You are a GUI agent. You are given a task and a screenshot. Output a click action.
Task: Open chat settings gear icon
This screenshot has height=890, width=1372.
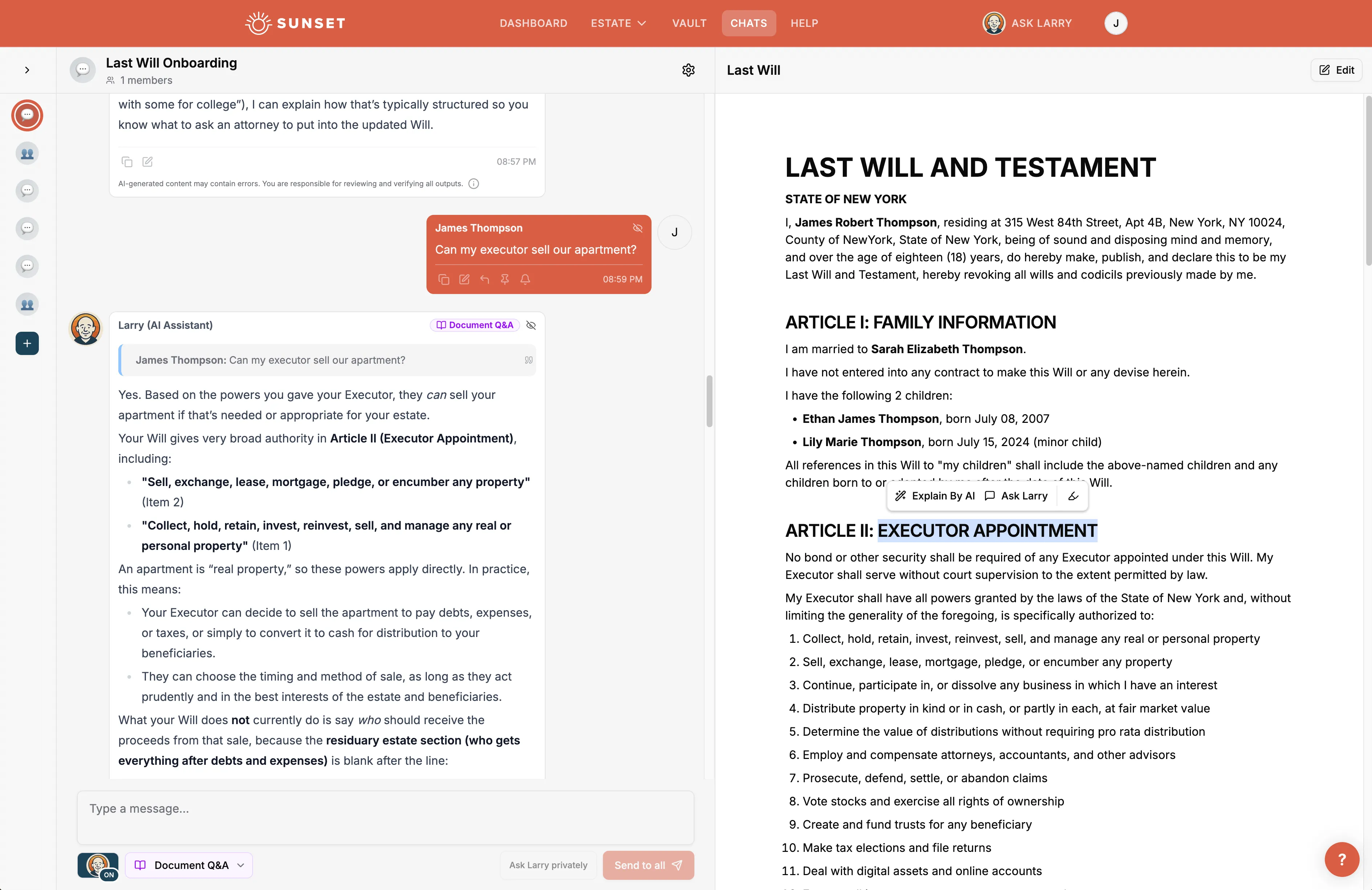click(688, 70)
